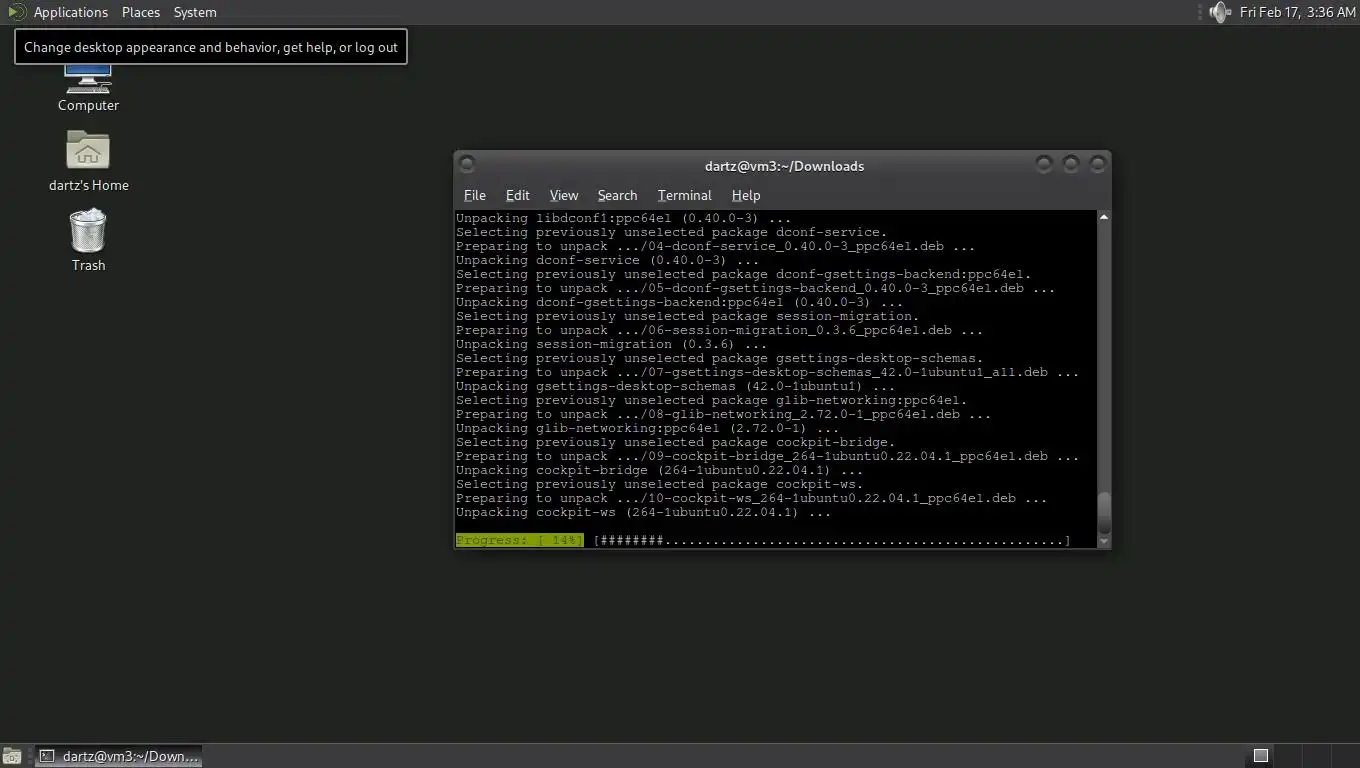This screenshot has height=768, width=1360.
Task: Click the line 'Unpacking glib-networking:ppc64el (2.72.0-1) ...'
Action: (x=648, y=428)
